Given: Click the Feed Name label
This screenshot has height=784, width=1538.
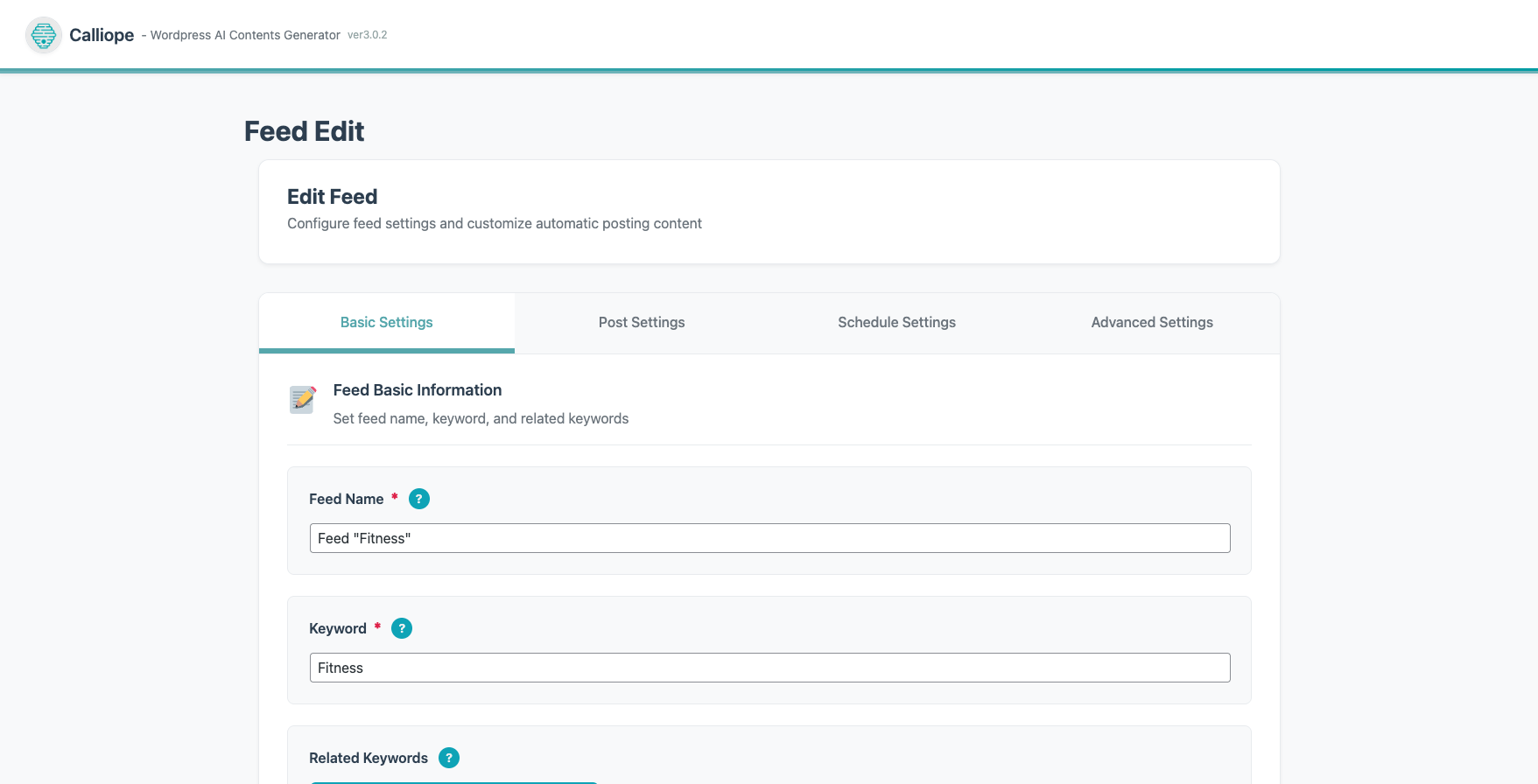Looking at the screenshot, I should pos(346,499).
